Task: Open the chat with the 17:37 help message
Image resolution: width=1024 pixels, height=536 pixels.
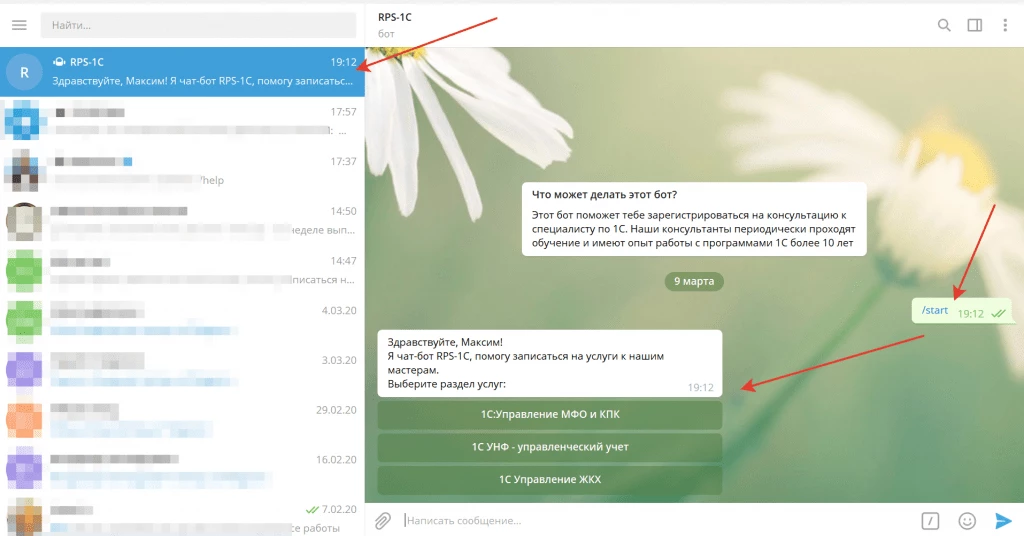Action: pyautogui.click(x=182, y=171)
